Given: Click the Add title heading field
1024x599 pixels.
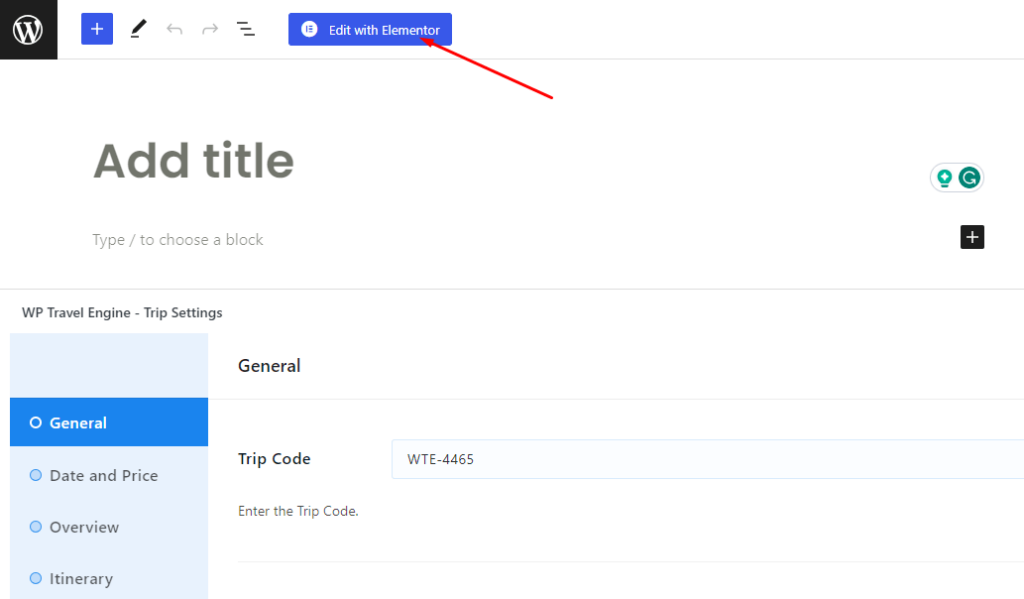Looking at the screenshot, I should (x=193, y=160).
